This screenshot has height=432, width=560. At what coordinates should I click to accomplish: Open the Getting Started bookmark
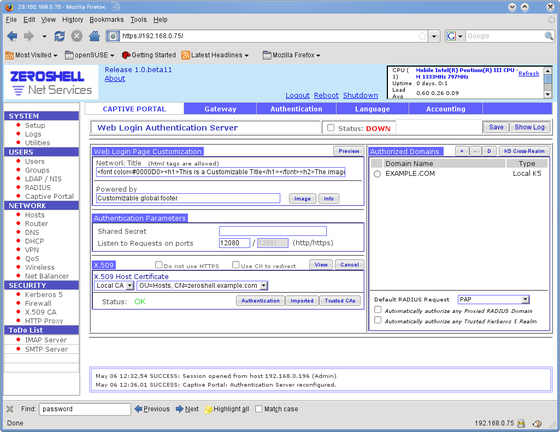(x=149, y=55)
